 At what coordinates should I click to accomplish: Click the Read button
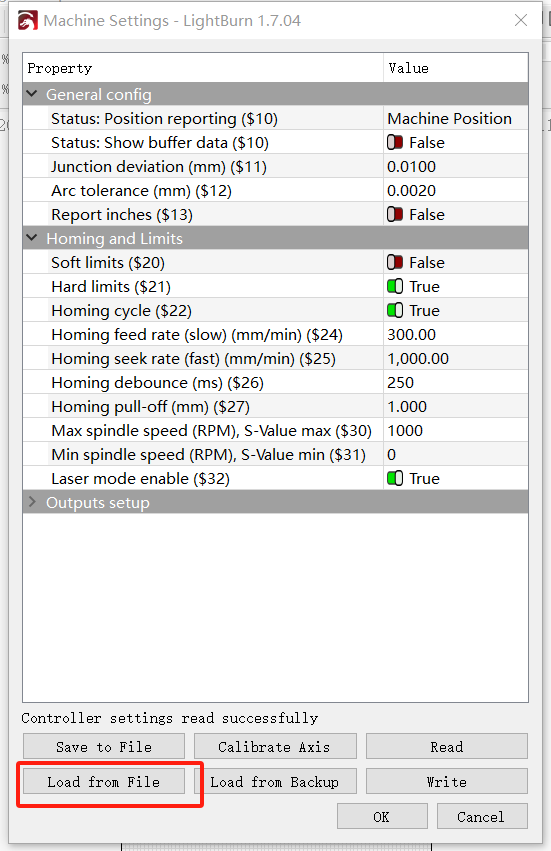(447, 747)
